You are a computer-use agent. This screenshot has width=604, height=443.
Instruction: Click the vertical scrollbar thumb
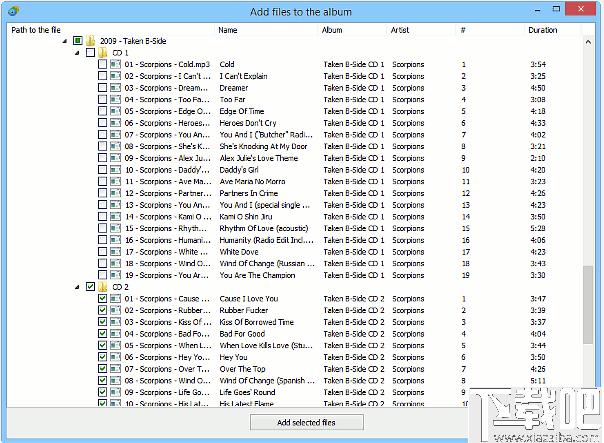coord(588,304)
